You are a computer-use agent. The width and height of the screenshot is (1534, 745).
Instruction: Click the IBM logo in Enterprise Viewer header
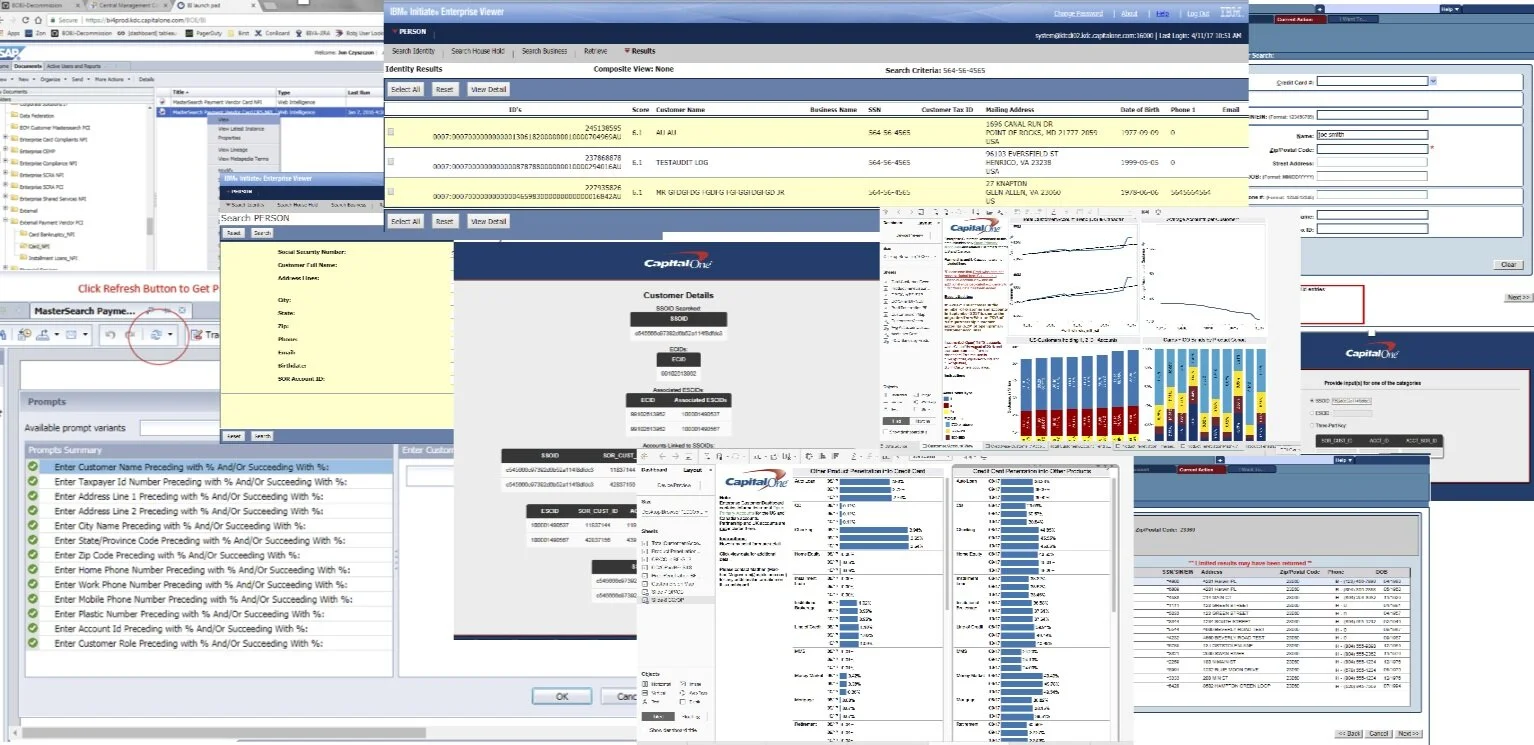(1231, 12)
